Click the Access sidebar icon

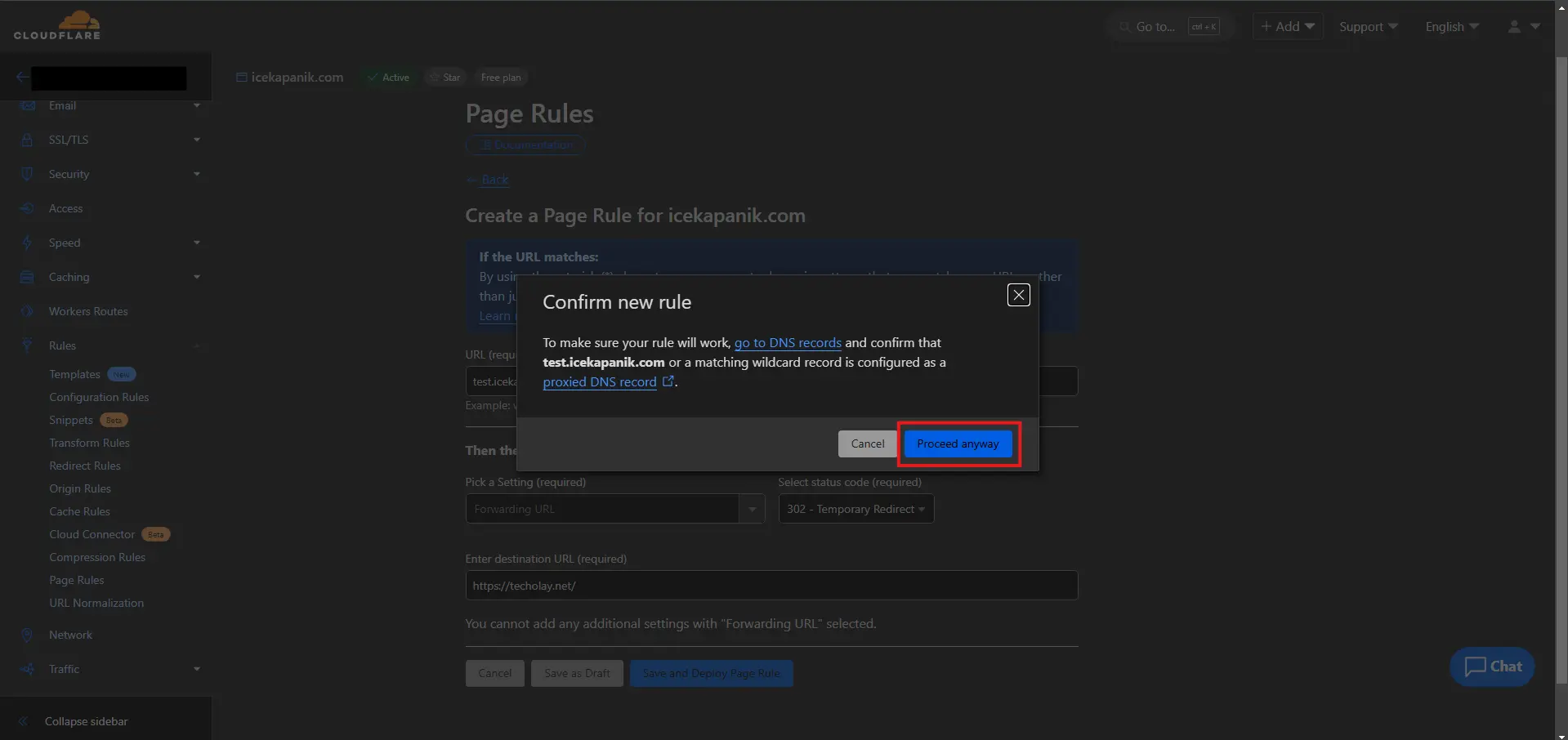pos(27,208)
